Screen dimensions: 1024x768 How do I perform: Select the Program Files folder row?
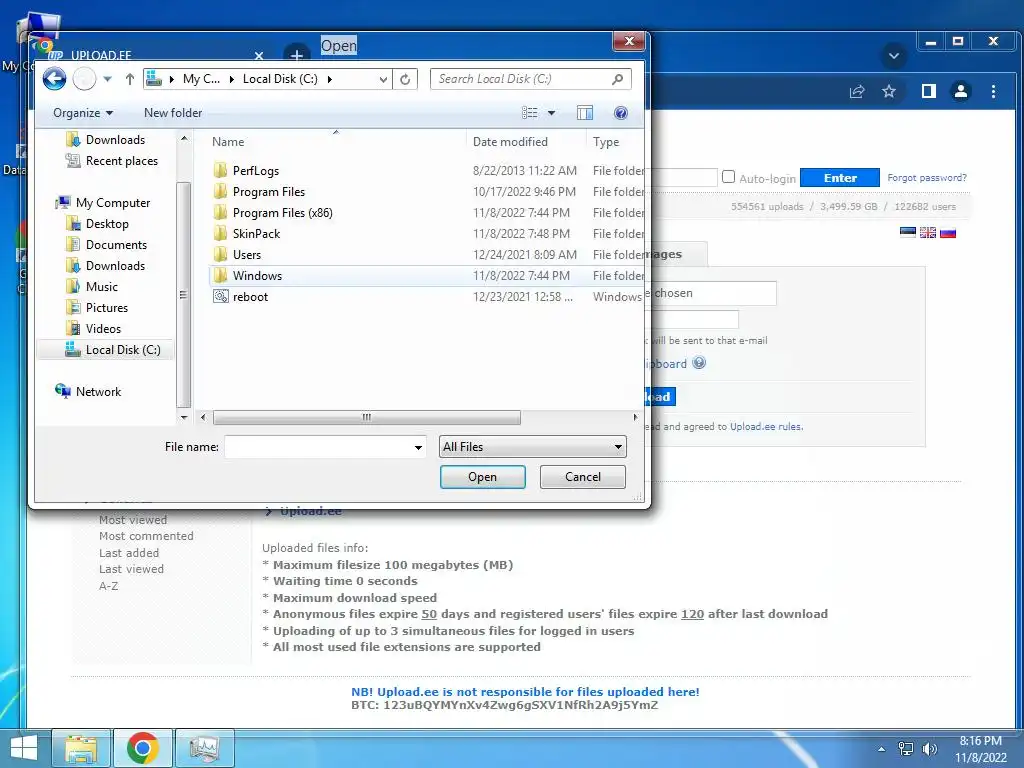426,192
